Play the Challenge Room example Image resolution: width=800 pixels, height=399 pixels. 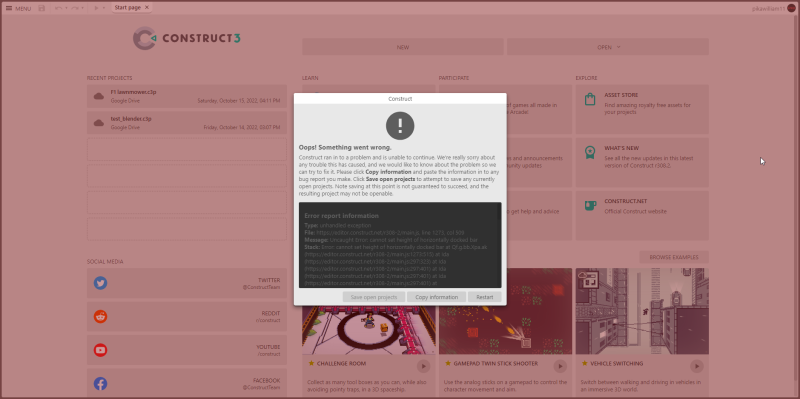423,366
